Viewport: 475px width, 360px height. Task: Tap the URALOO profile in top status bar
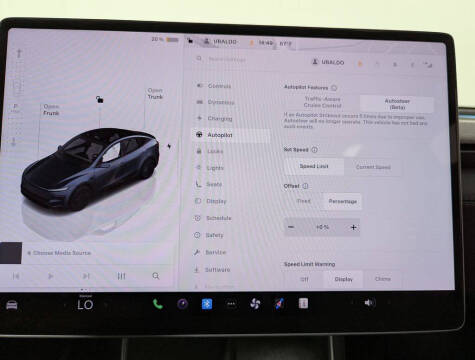pyautogui.click(x=220, y=42)
